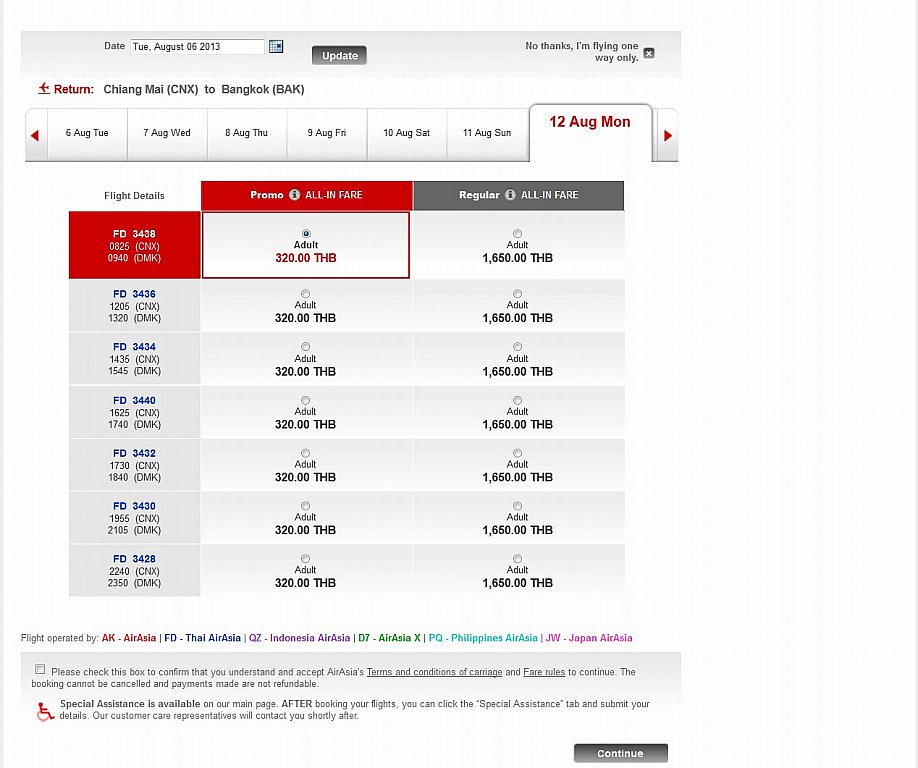Screen dimensions: 918x768
Task: Click the 1,650.00 THB price for FD 3428
Action: coord(518,583)
